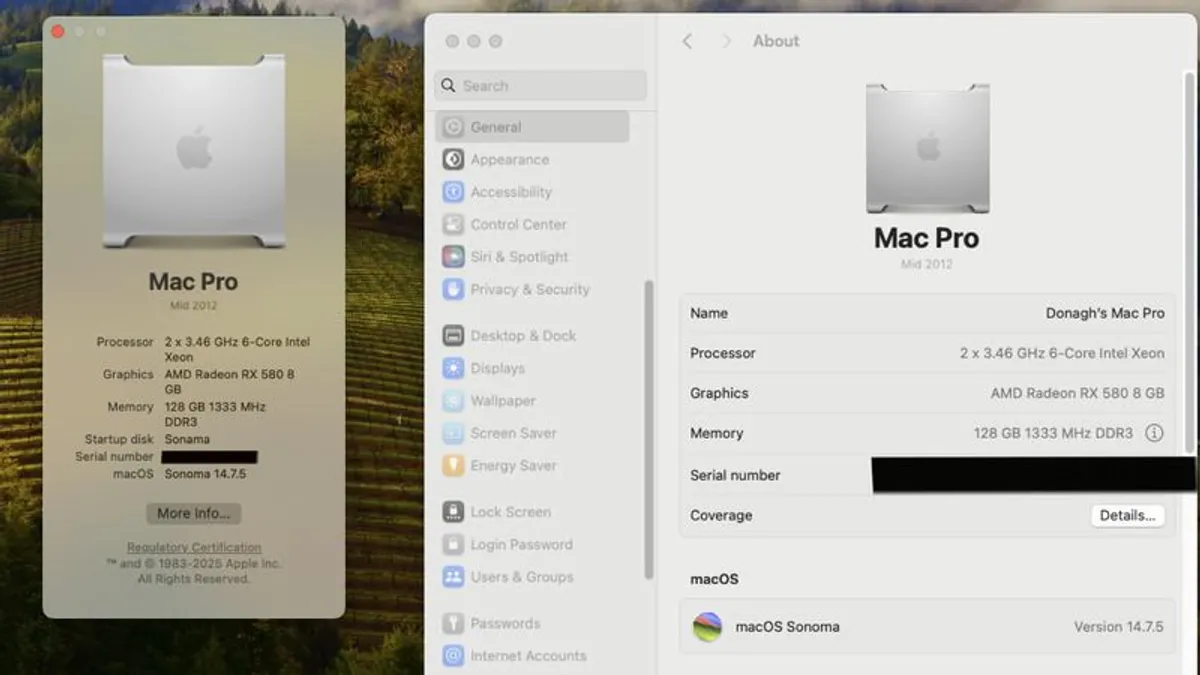Close the About This Mac window
Screen dimensions: 1200x675
pyautogui.click(x=58, y=31)
